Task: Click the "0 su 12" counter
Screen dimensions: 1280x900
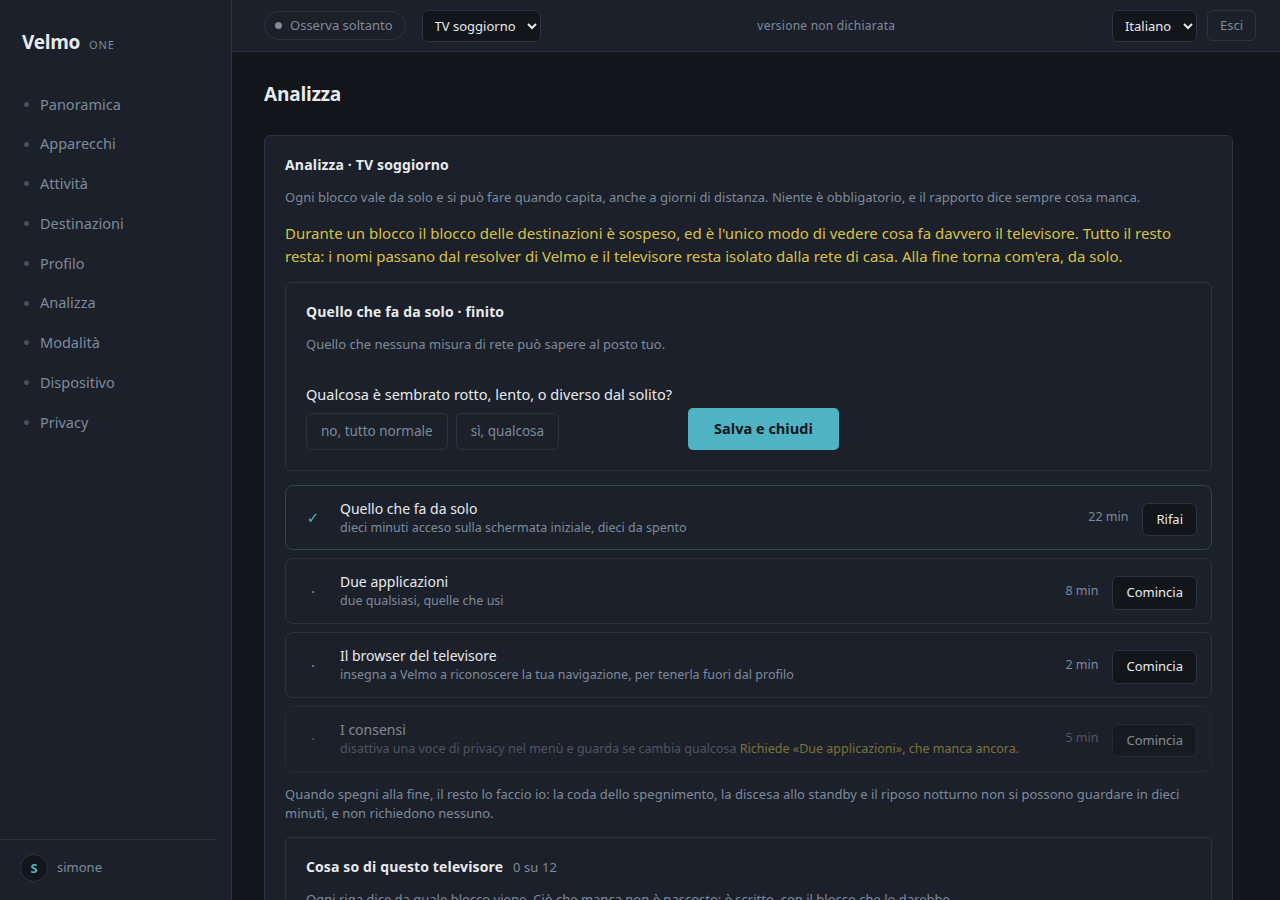Action: (x=535, y=868)
